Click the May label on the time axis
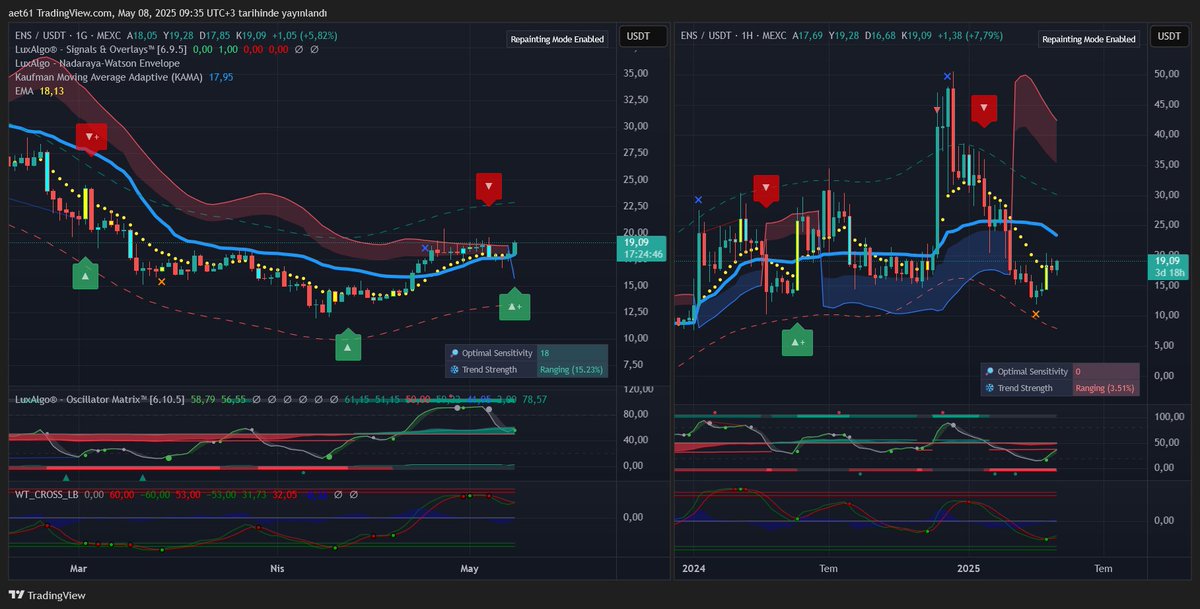 (471, 568)
